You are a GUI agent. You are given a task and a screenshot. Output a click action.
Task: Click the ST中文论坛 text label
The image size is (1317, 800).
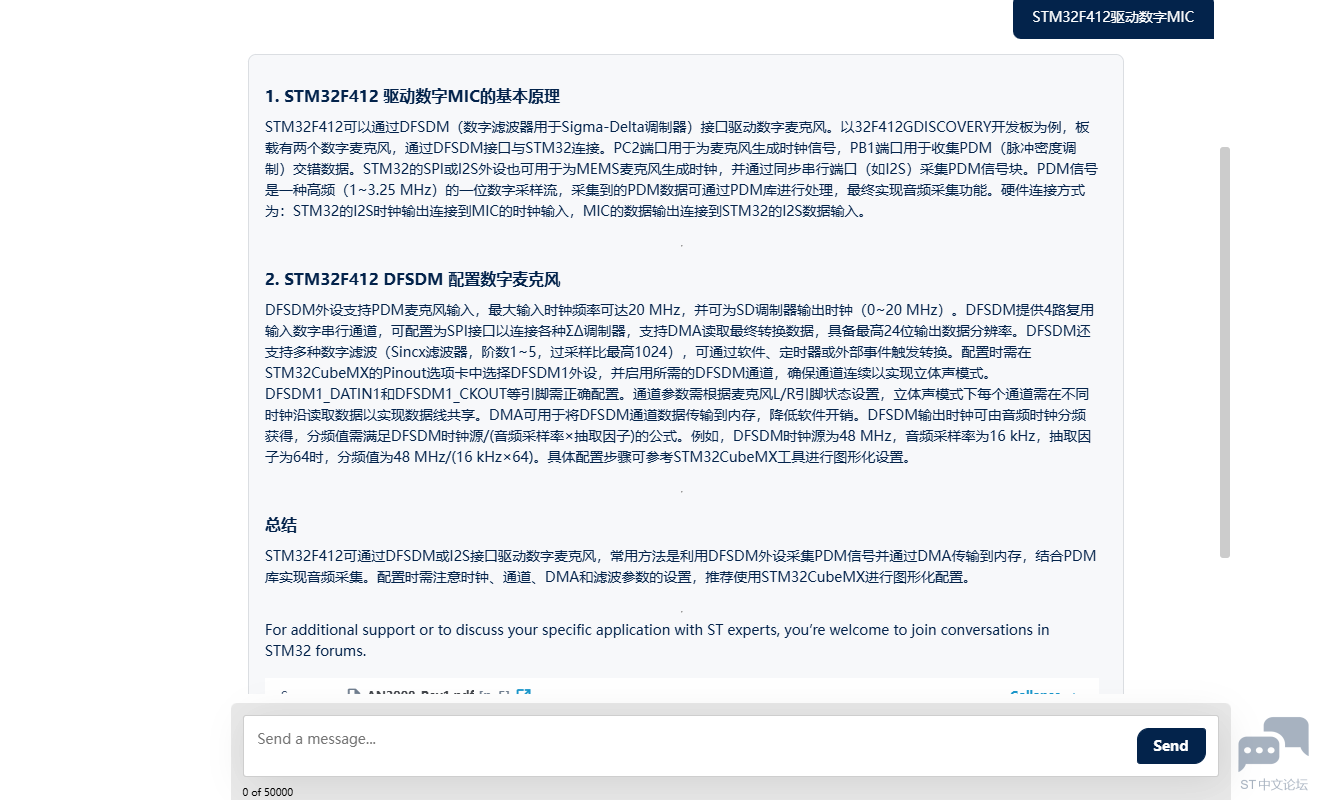[1273, 785]
